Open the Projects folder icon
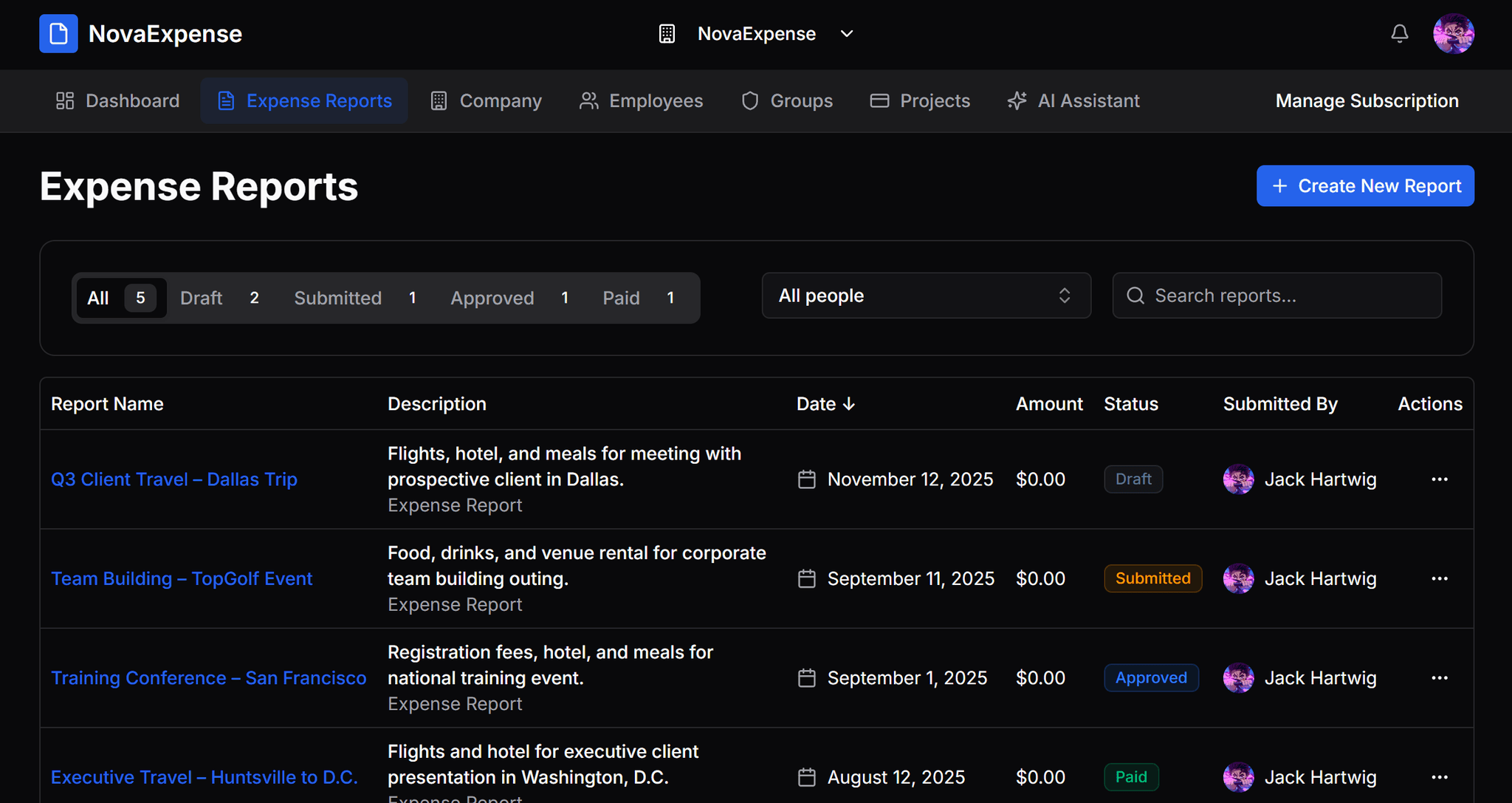 coord(879,100)
